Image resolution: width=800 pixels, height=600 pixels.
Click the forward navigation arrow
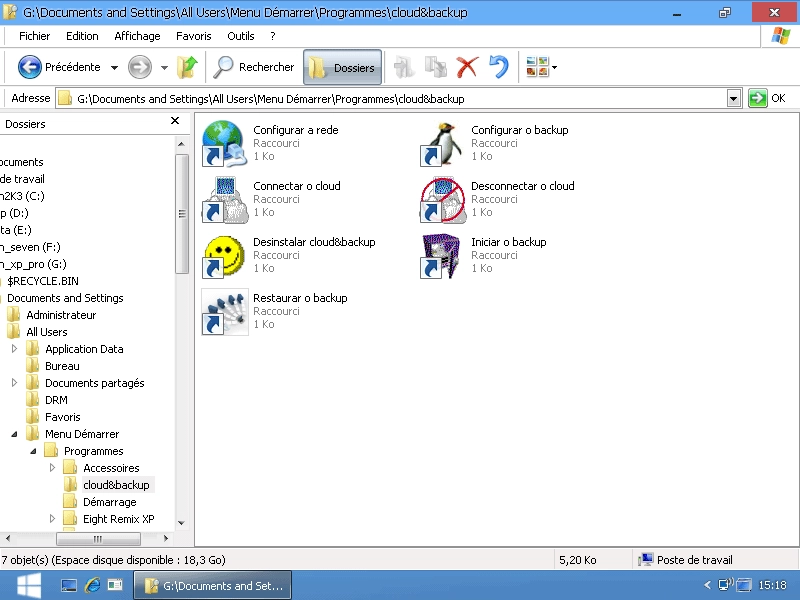pos(140,67)
